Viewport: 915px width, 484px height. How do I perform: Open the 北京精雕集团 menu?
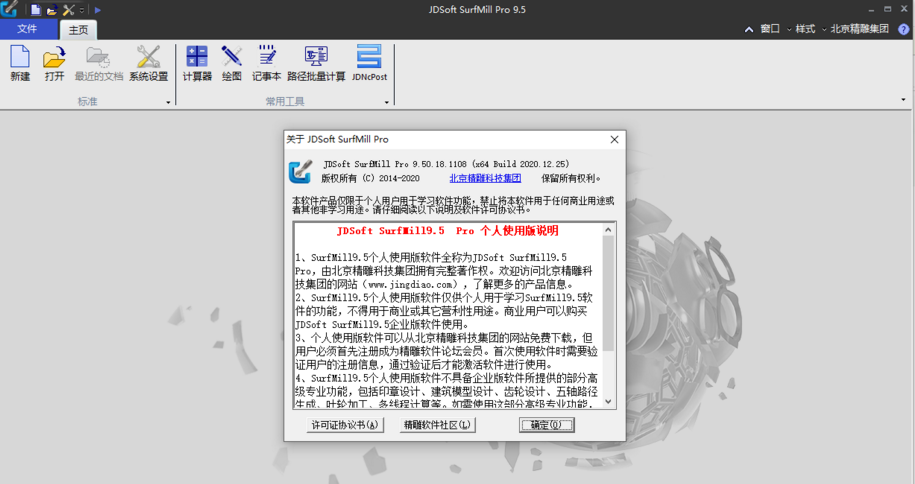point(859,29)
